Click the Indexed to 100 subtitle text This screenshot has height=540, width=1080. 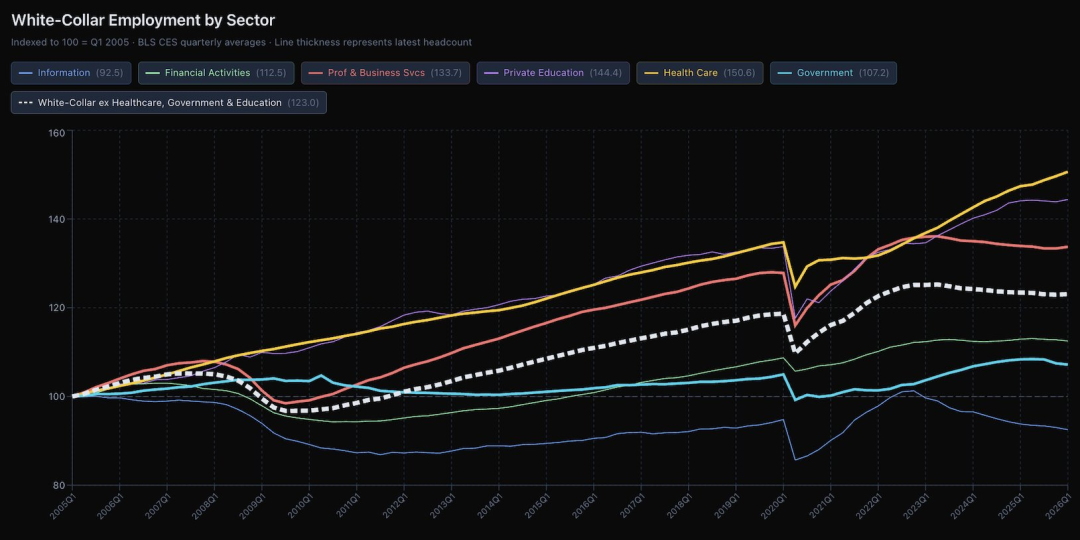pyautogui.click(x=241, y=42)
